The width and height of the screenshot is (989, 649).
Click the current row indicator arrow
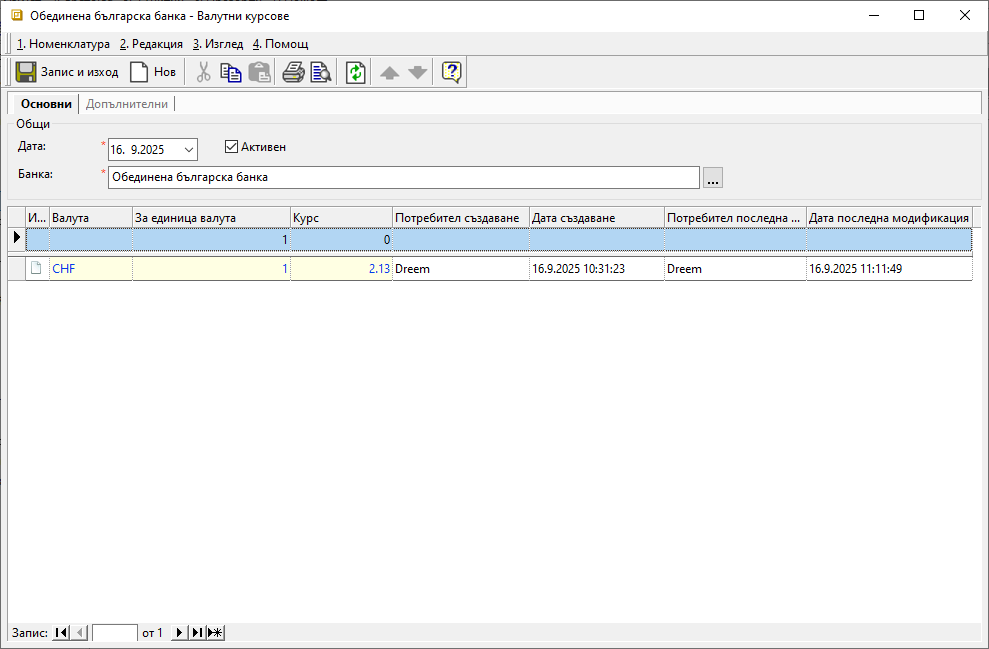pos(17,238)
